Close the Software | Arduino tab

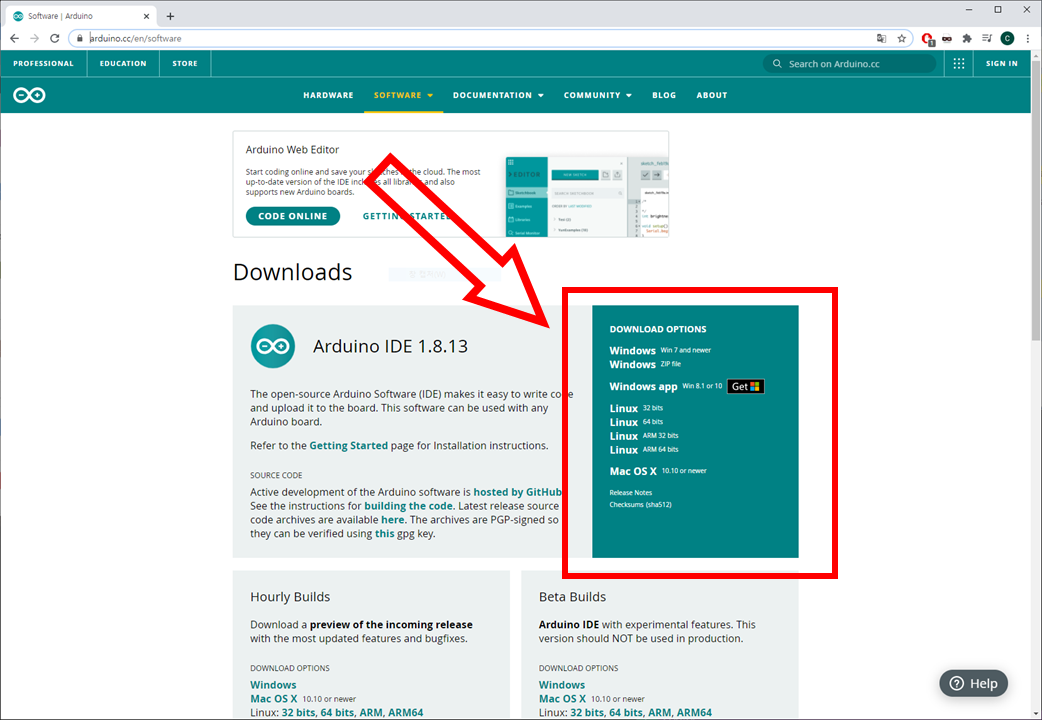coord(146,16)
